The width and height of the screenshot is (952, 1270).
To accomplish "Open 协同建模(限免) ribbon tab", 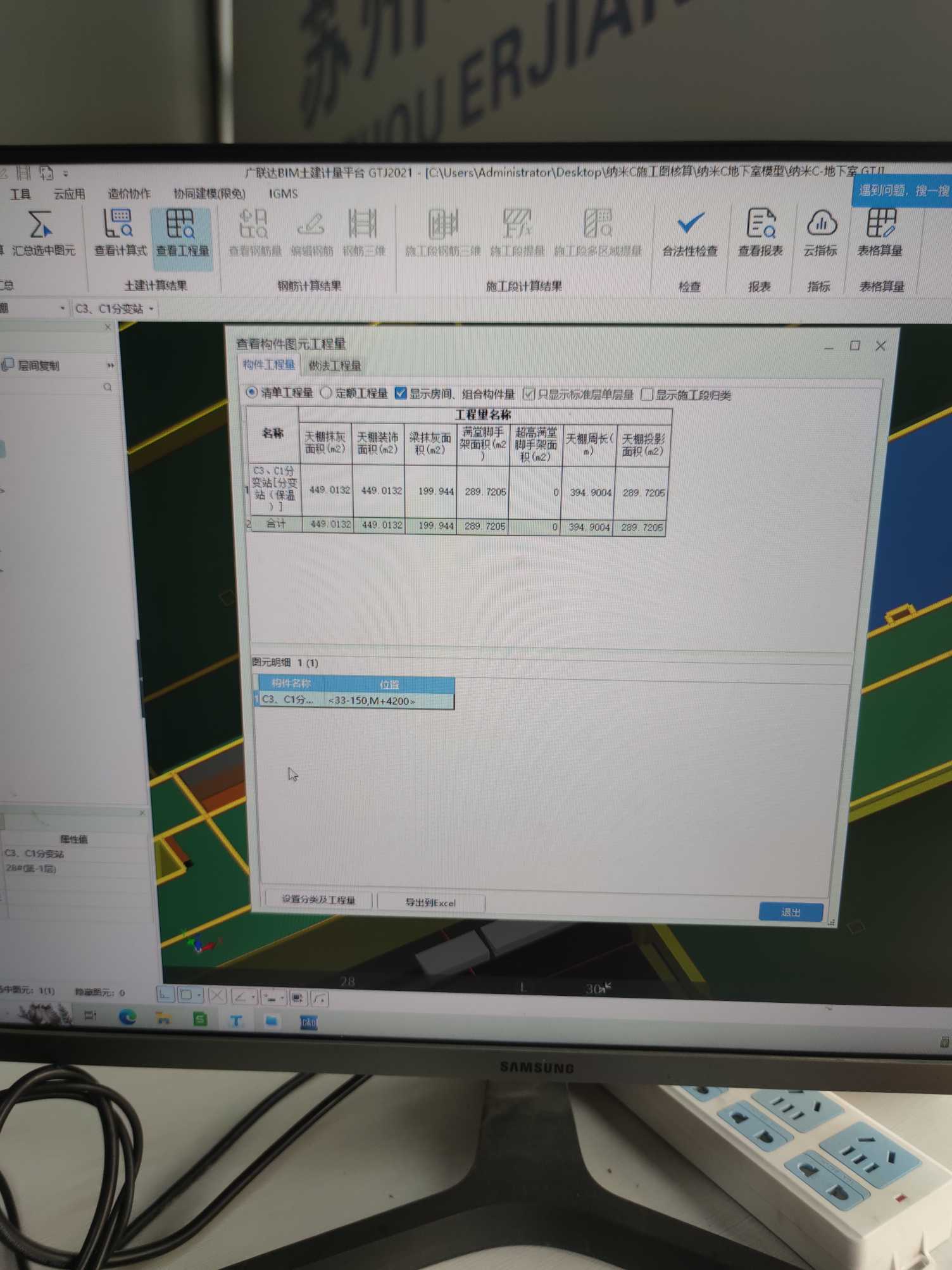I will point(210,194).
